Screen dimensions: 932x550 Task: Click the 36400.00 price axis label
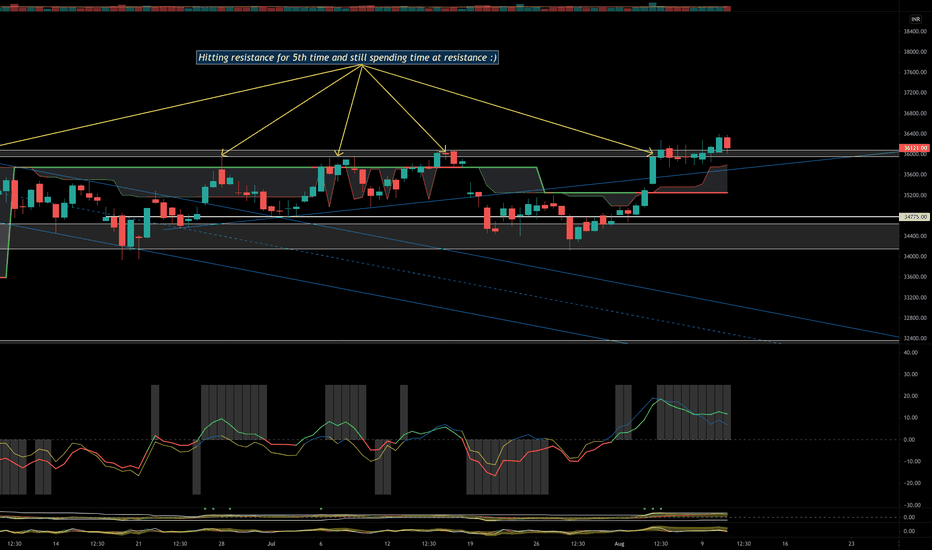tap(915, 134)
